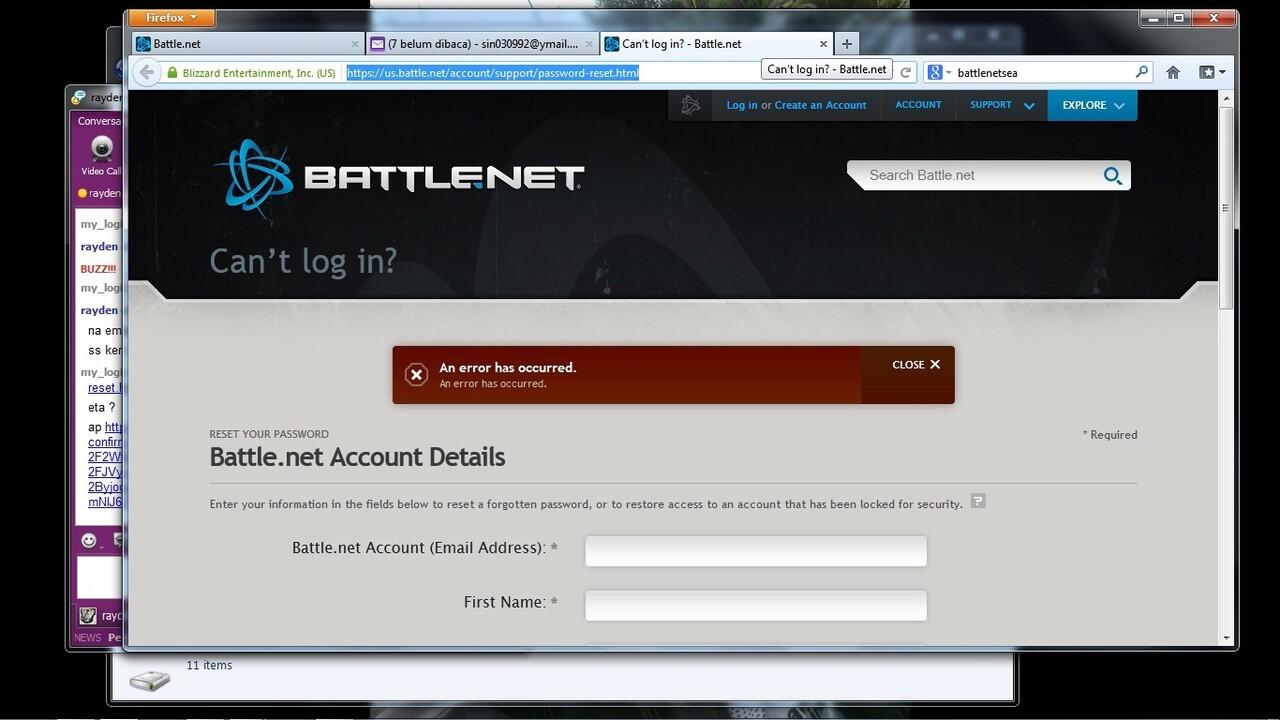Reload the page with refresh icon

[x=906, y=72]
